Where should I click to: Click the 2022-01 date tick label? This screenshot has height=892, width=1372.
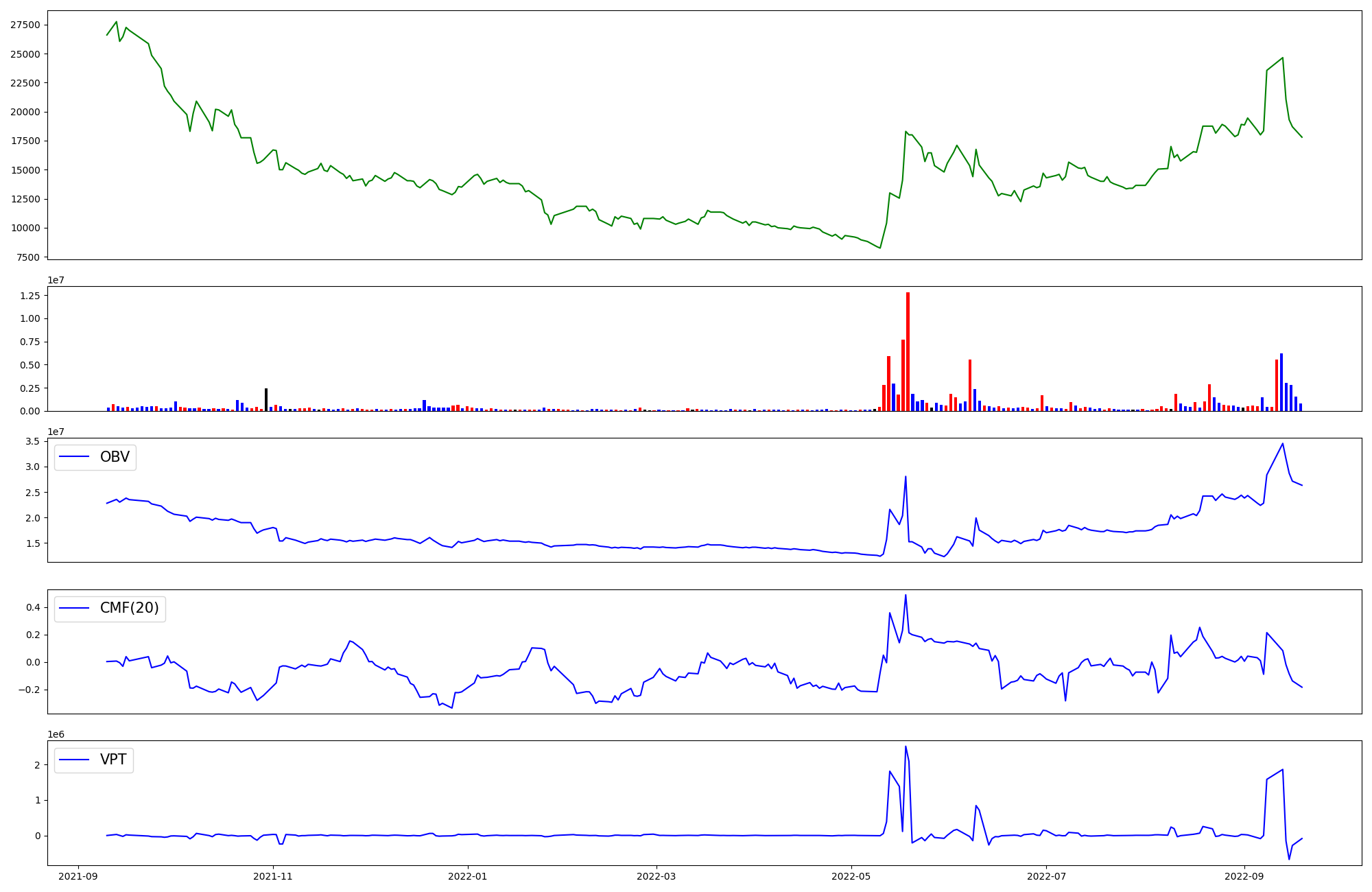pyautogui.click(x=468, y=876)
